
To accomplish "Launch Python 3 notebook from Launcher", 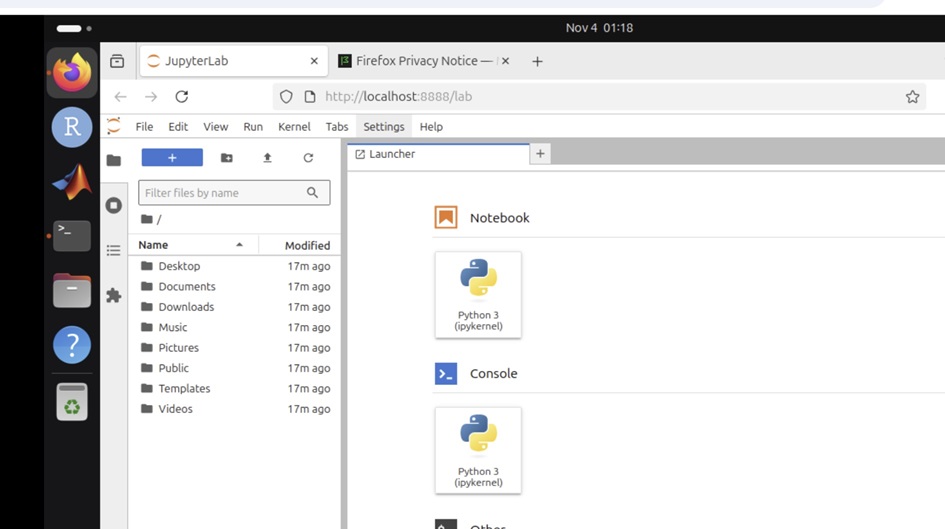I will 478,294.
